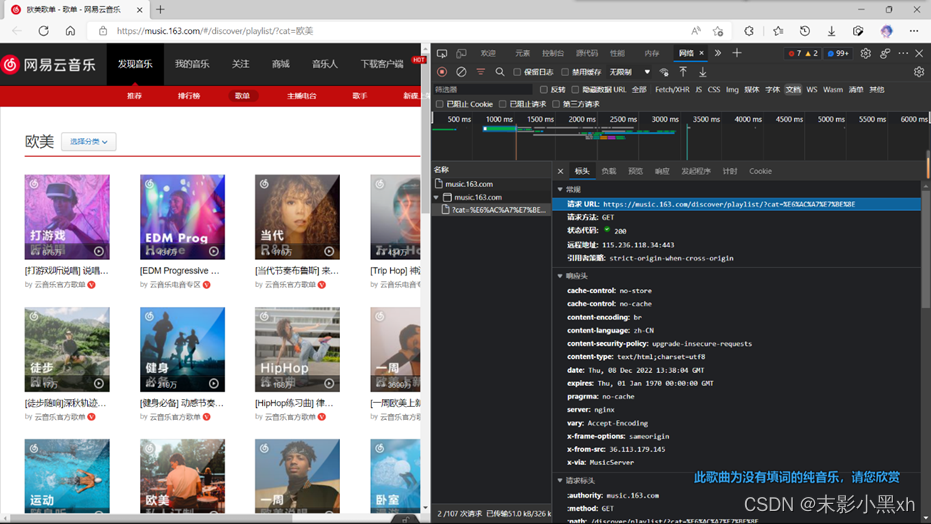
Task: Close the request details pane with X
Action: [x=560, y=171]
